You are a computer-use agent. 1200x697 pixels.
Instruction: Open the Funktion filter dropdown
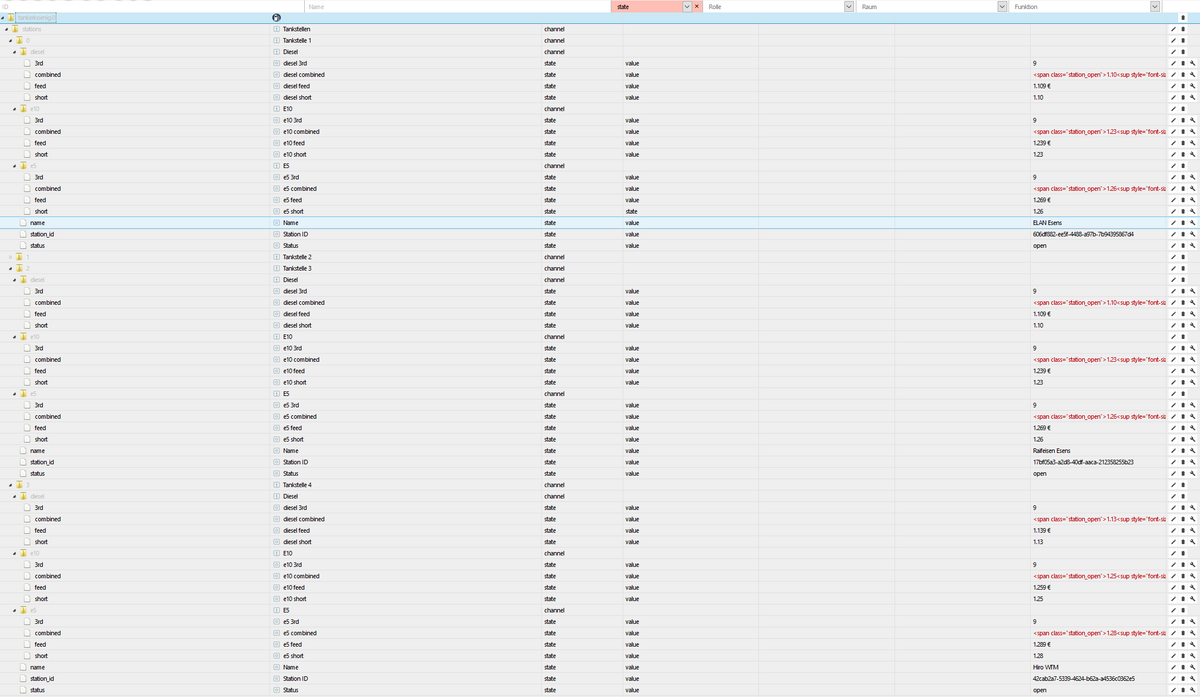(1155, 7)
